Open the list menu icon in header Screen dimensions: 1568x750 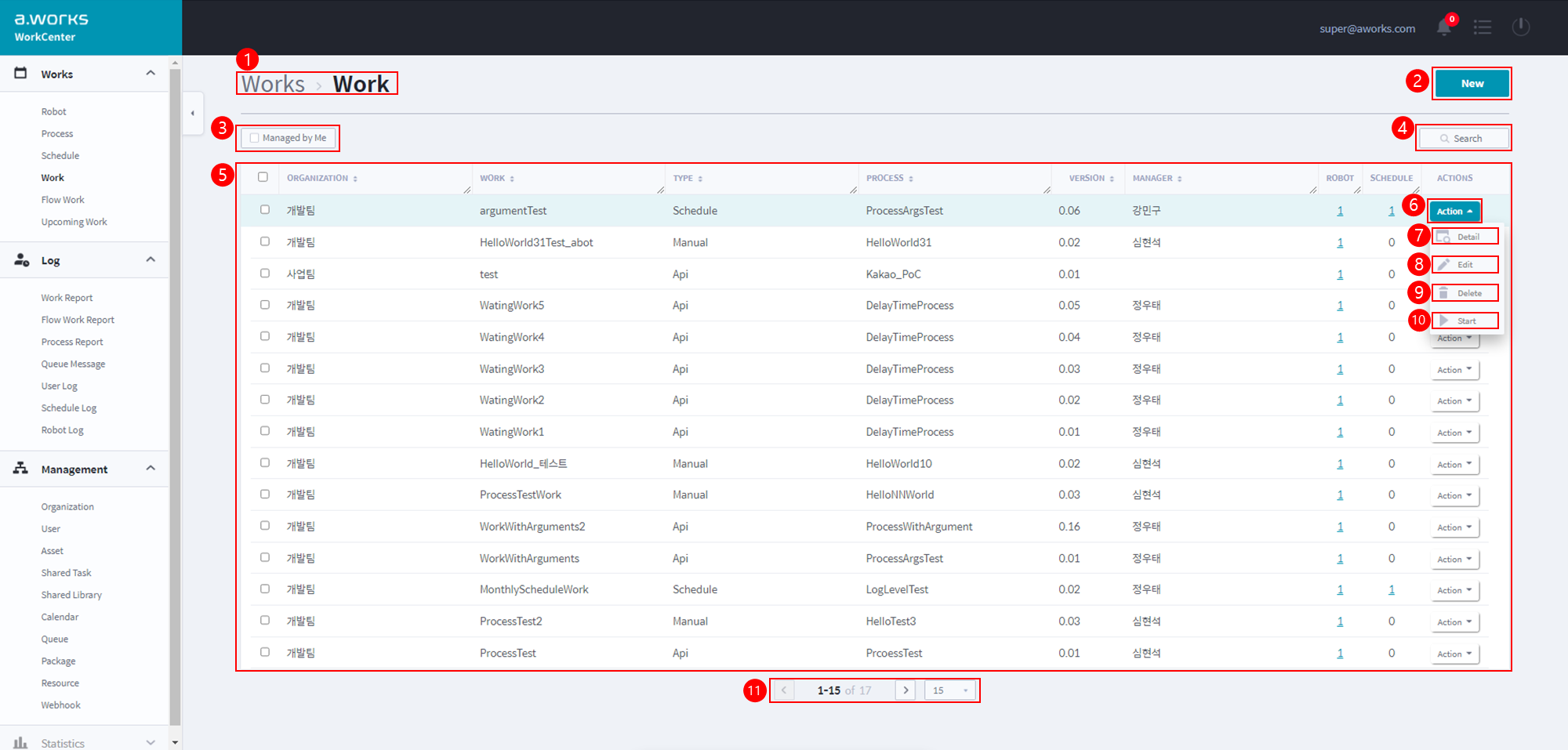pyautogui.click(x=1483, y=27)
